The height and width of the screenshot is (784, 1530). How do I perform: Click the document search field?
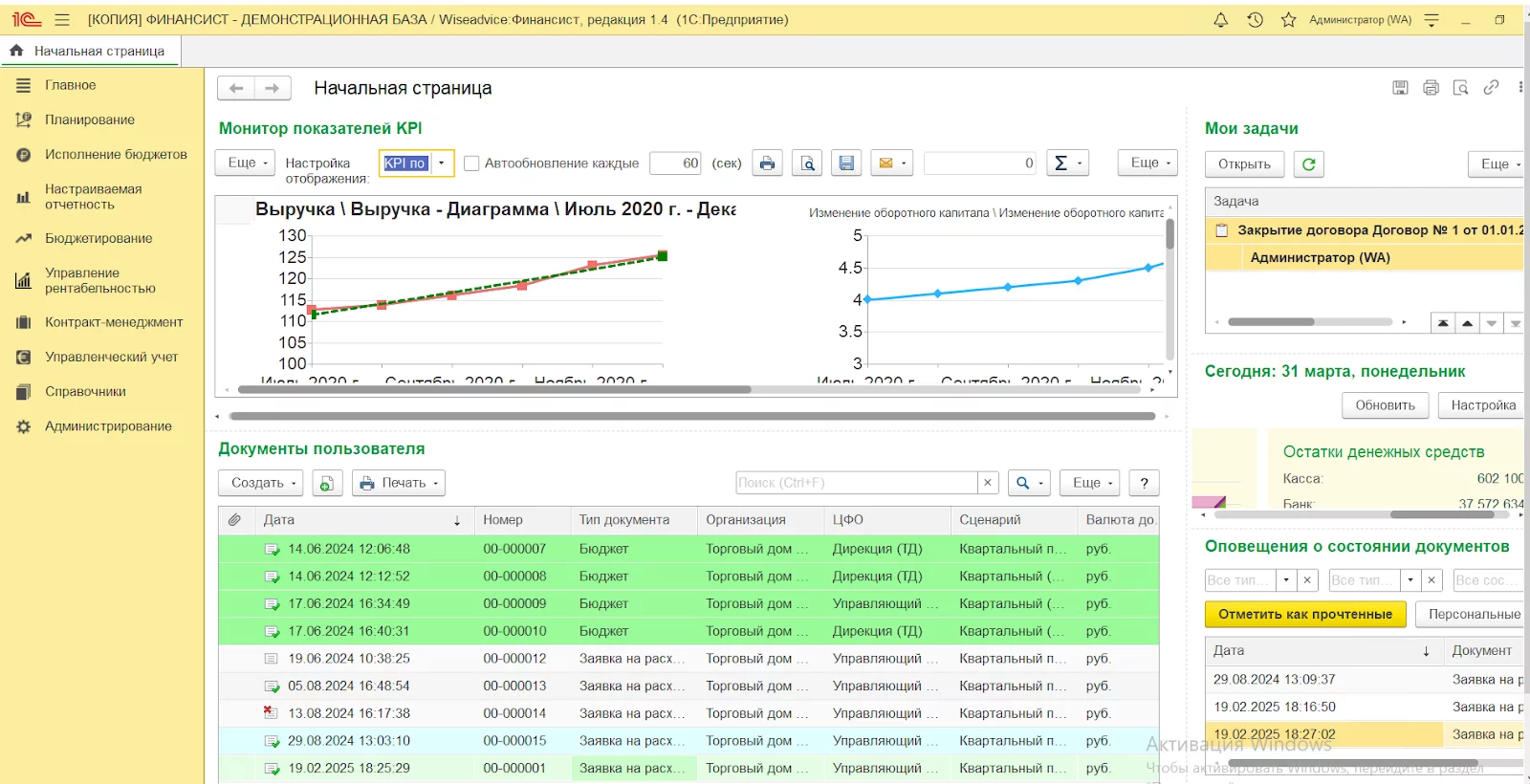coord(856,483)
